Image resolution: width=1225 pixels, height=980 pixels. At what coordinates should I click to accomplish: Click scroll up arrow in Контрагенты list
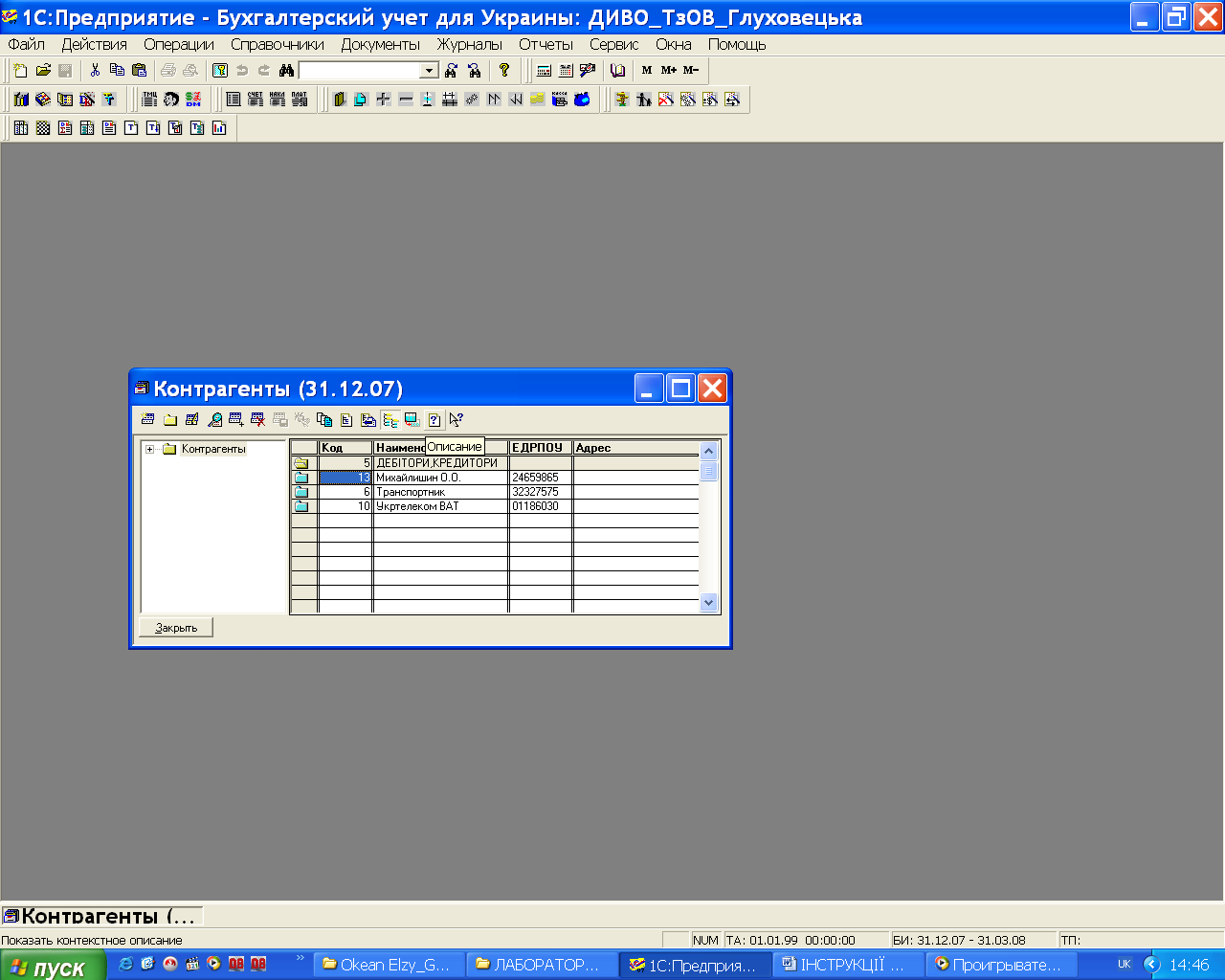click(709, 451)
